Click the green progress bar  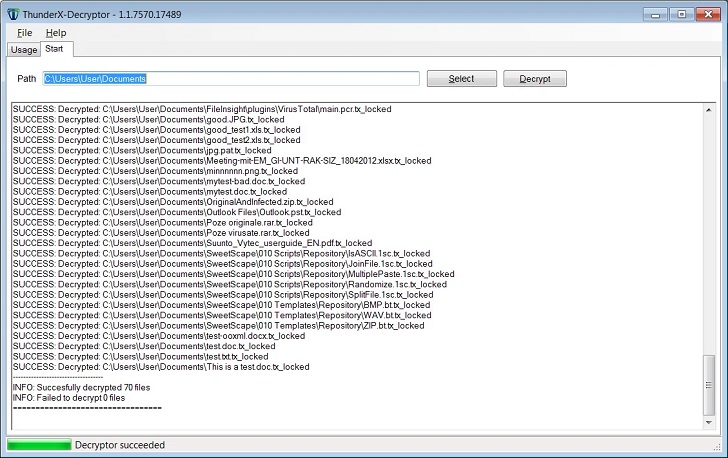[x=39, y=445]
